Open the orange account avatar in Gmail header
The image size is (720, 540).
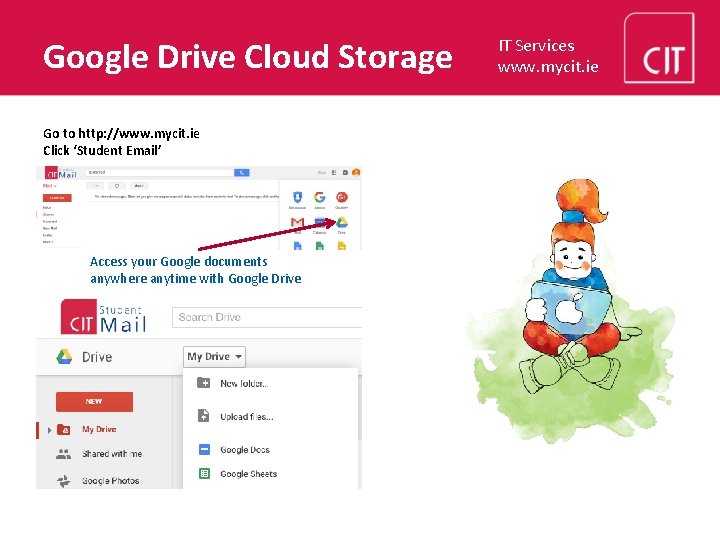pos(356,172)
